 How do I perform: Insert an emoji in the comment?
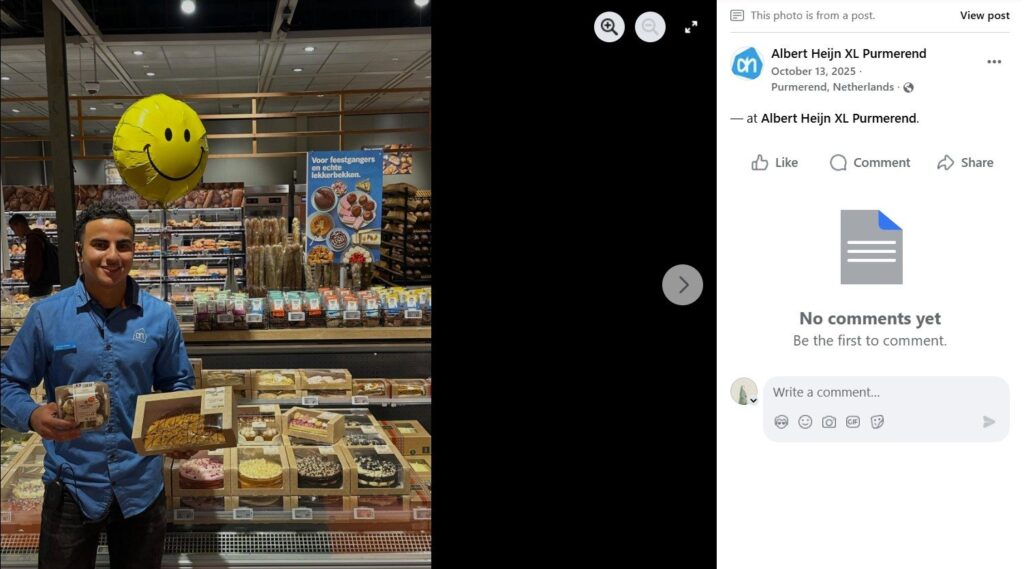point(805,422)
